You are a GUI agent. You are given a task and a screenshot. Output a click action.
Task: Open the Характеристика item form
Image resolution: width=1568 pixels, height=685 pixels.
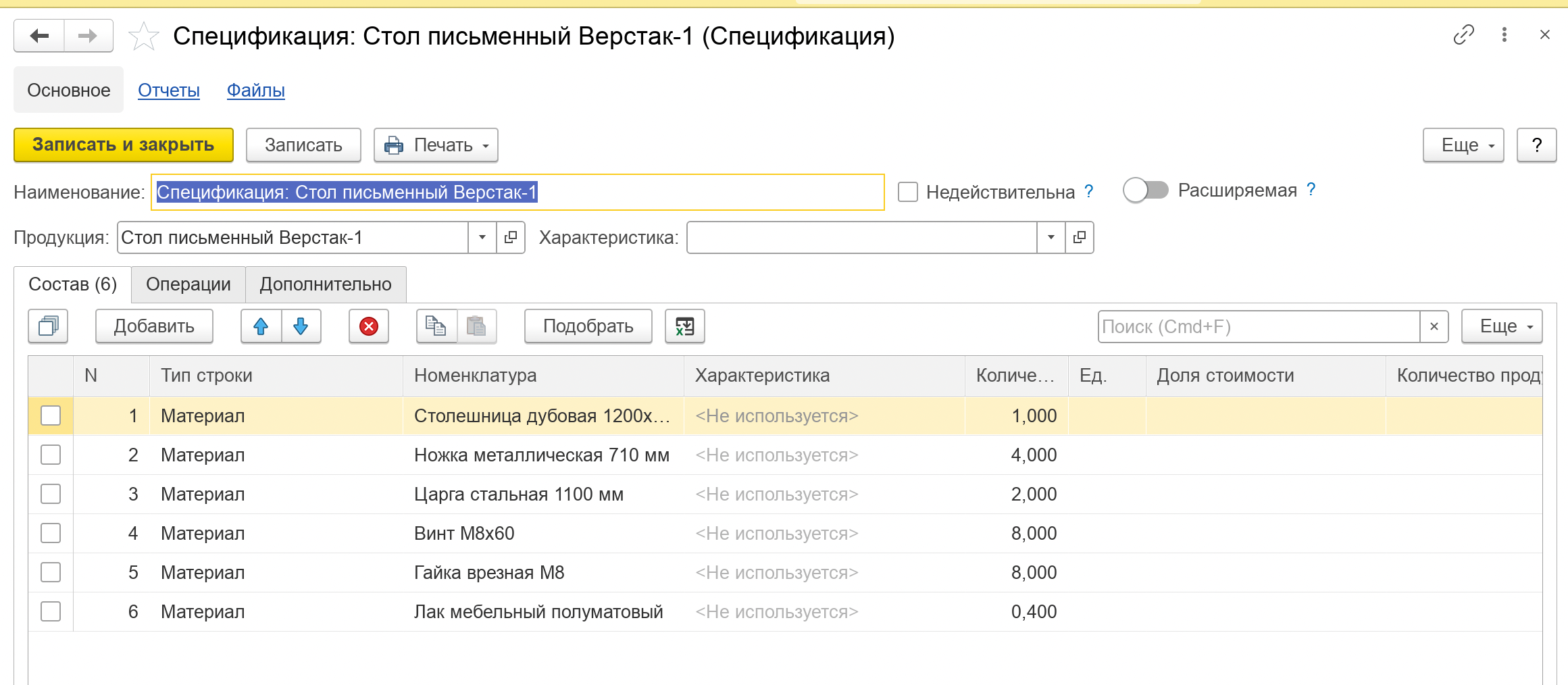(x=1080, y=237)
